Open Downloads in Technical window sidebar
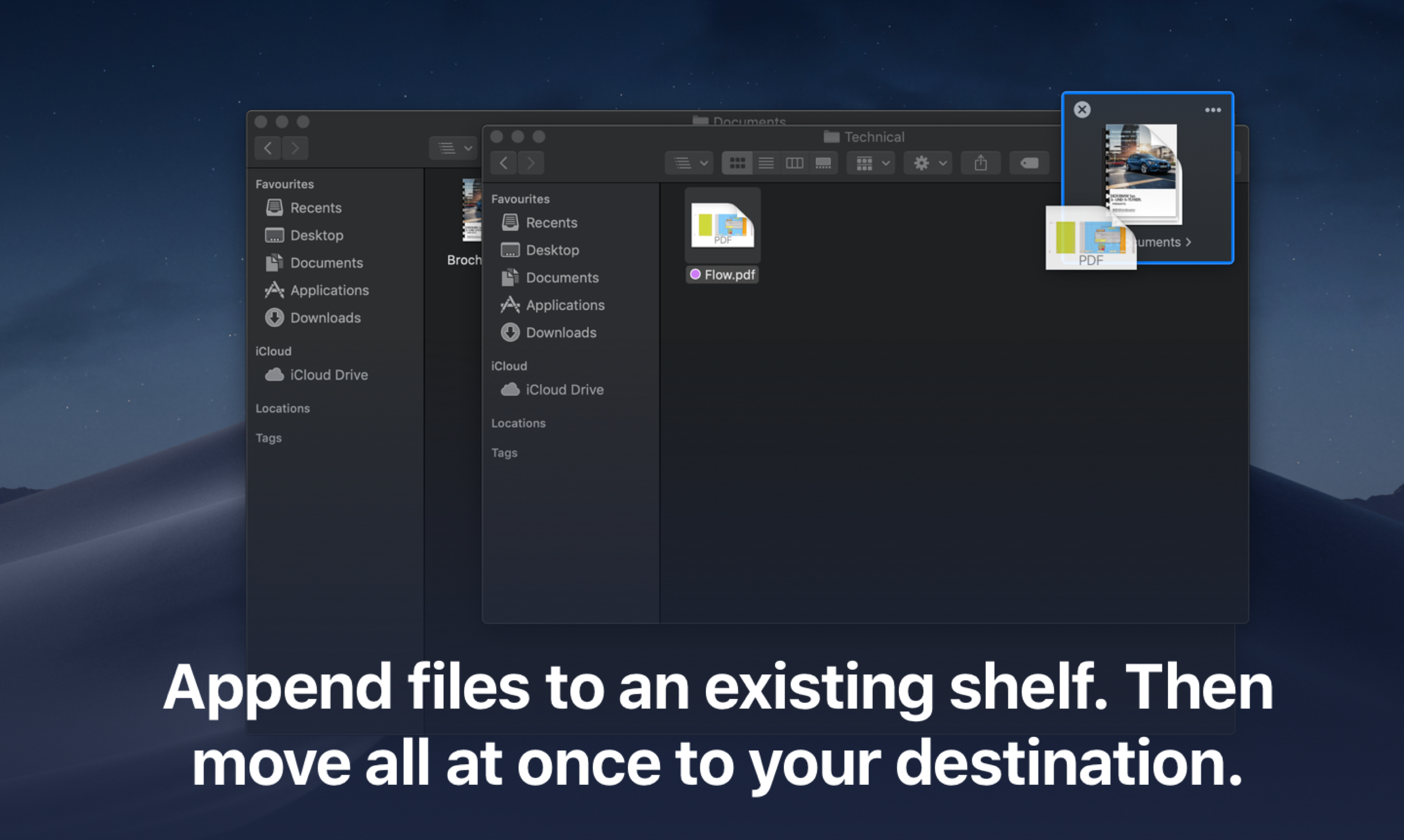The image size is (1404, 840). pos(560,332)
